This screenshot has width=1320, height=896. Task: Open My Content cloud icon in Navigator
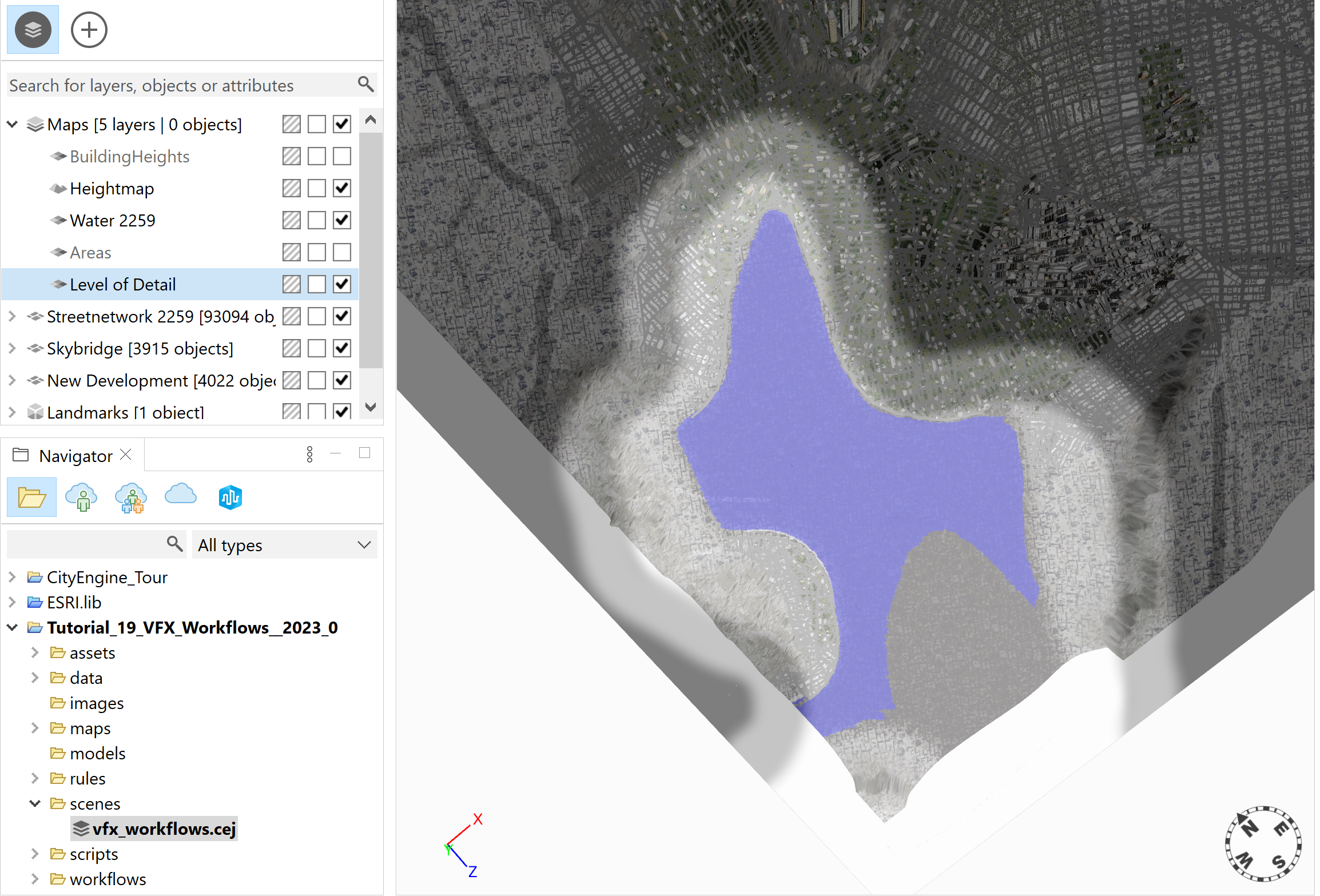click(x=81, y=497)
